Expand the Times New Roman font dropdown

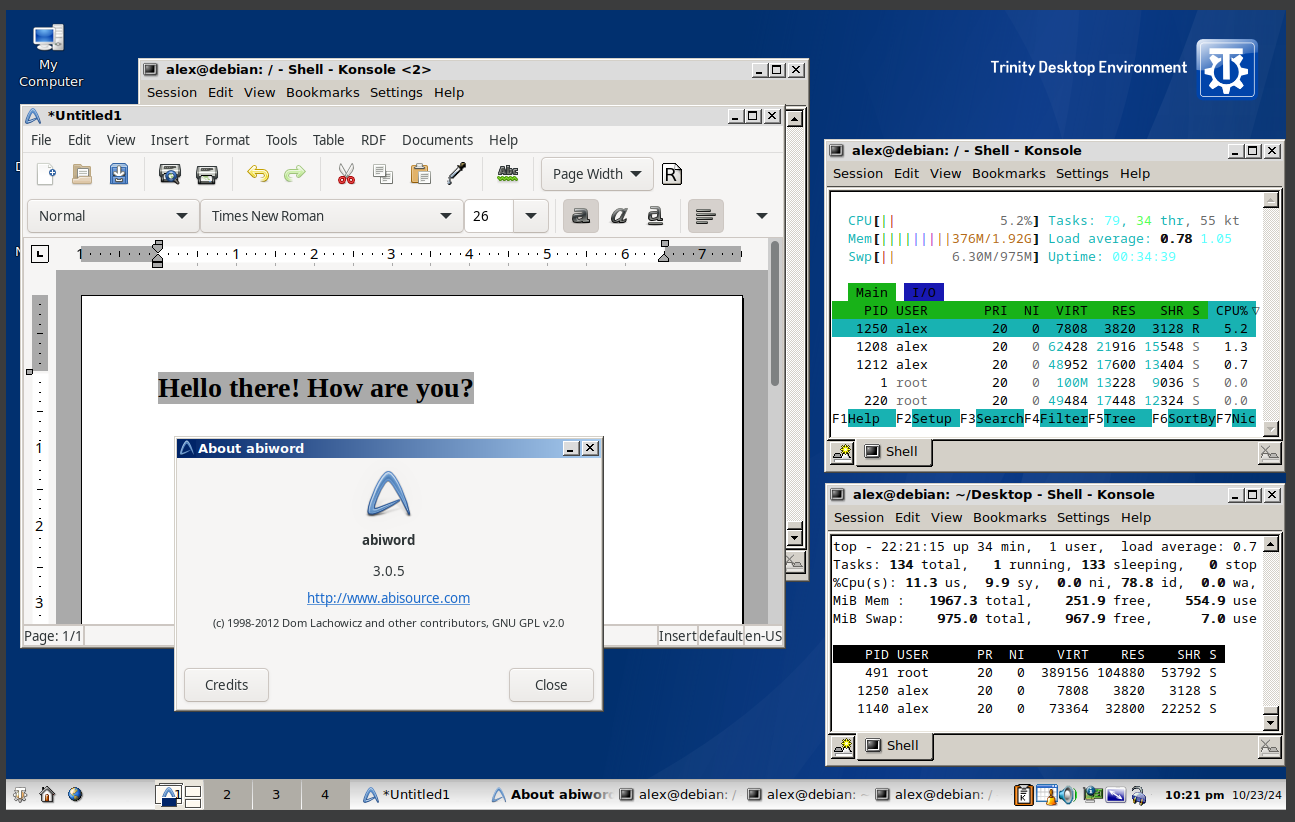click(445, 216)
